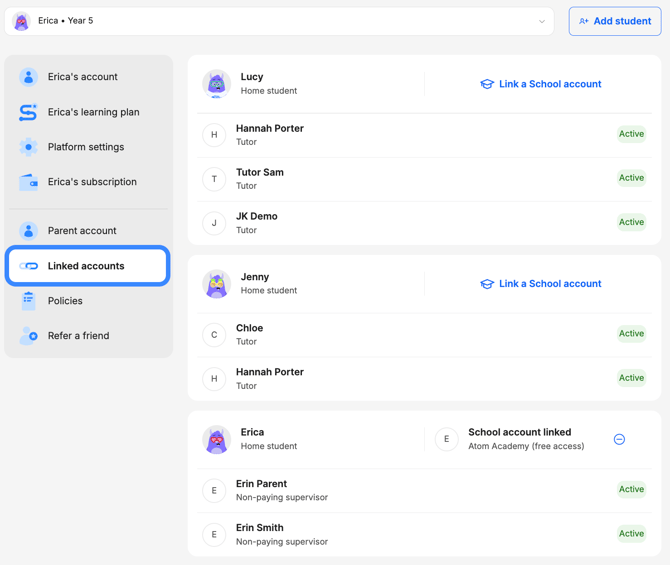This screenshot has width=670, height=565.
Task: Click Active badge for Erin Parent
Action: pos(632,489)
